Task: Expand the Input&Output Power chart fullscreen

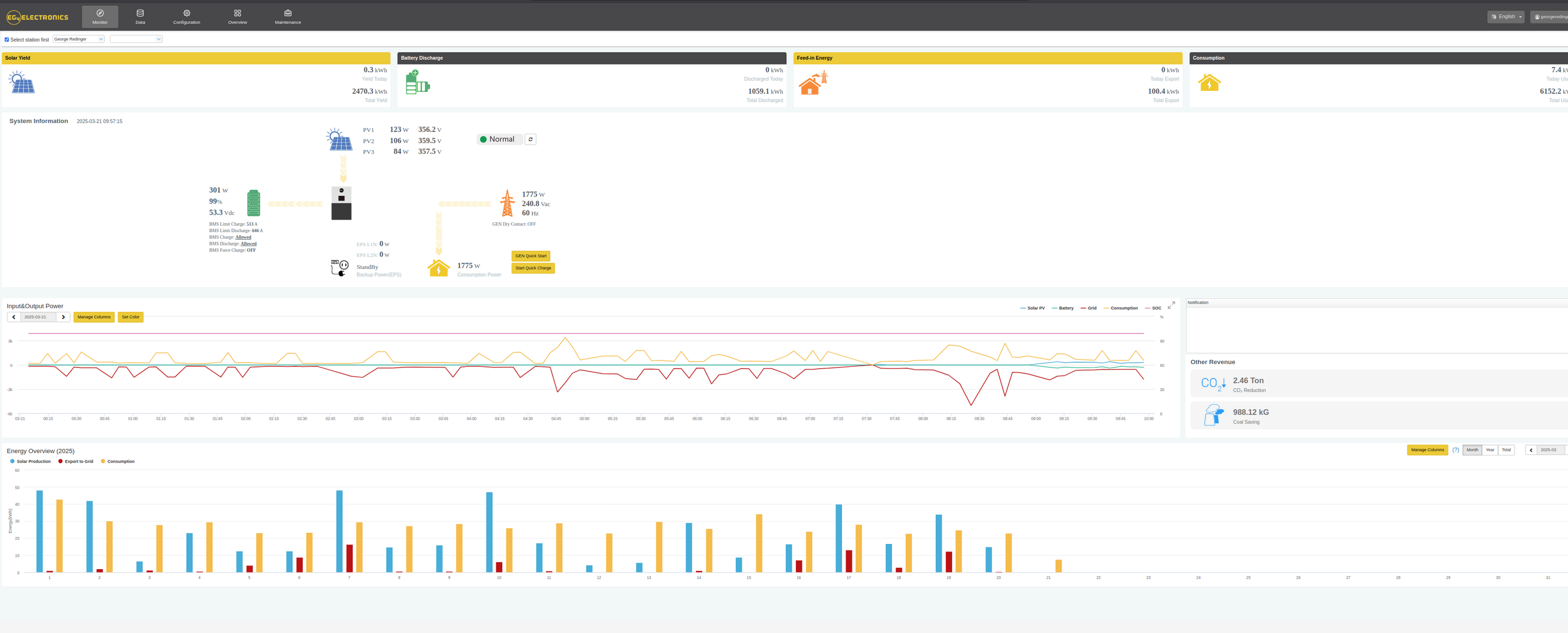Action: (x=1171, y=305)
